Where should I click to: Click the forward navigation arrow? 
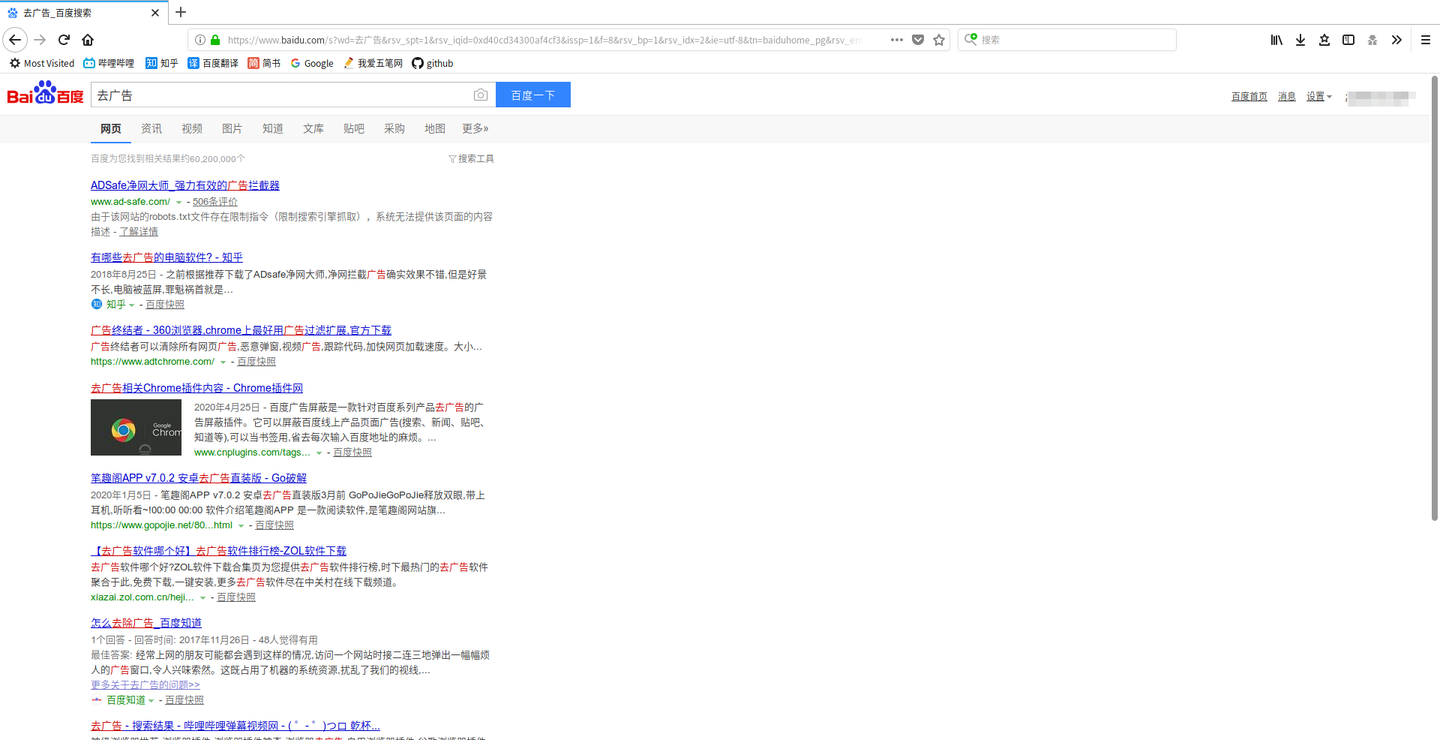pos(40,40)
